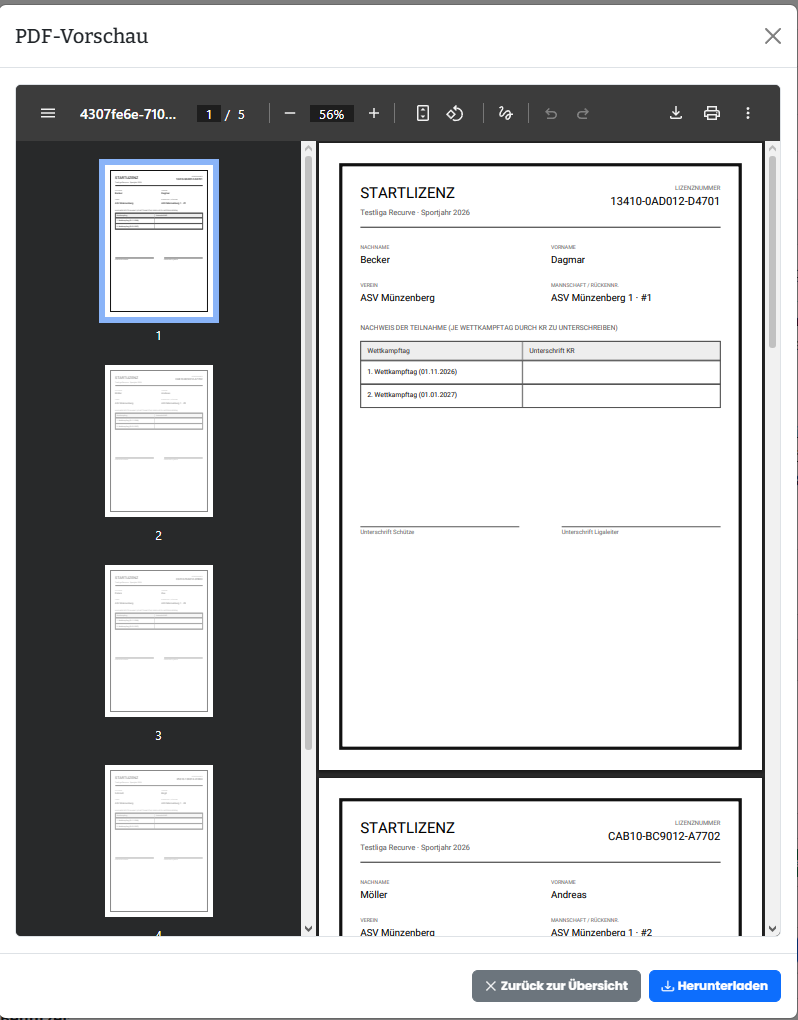Click the redo arrow icon
This screenshot has width=798, height=1020.
583,114
